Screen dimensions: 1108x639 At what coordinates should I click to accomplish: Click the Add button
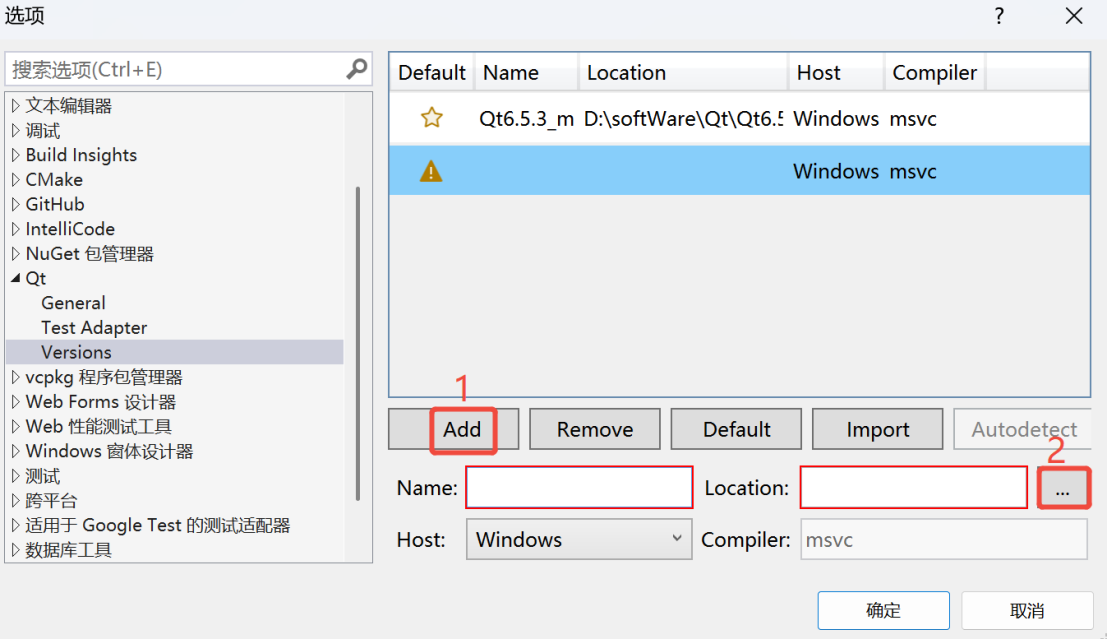462,428
